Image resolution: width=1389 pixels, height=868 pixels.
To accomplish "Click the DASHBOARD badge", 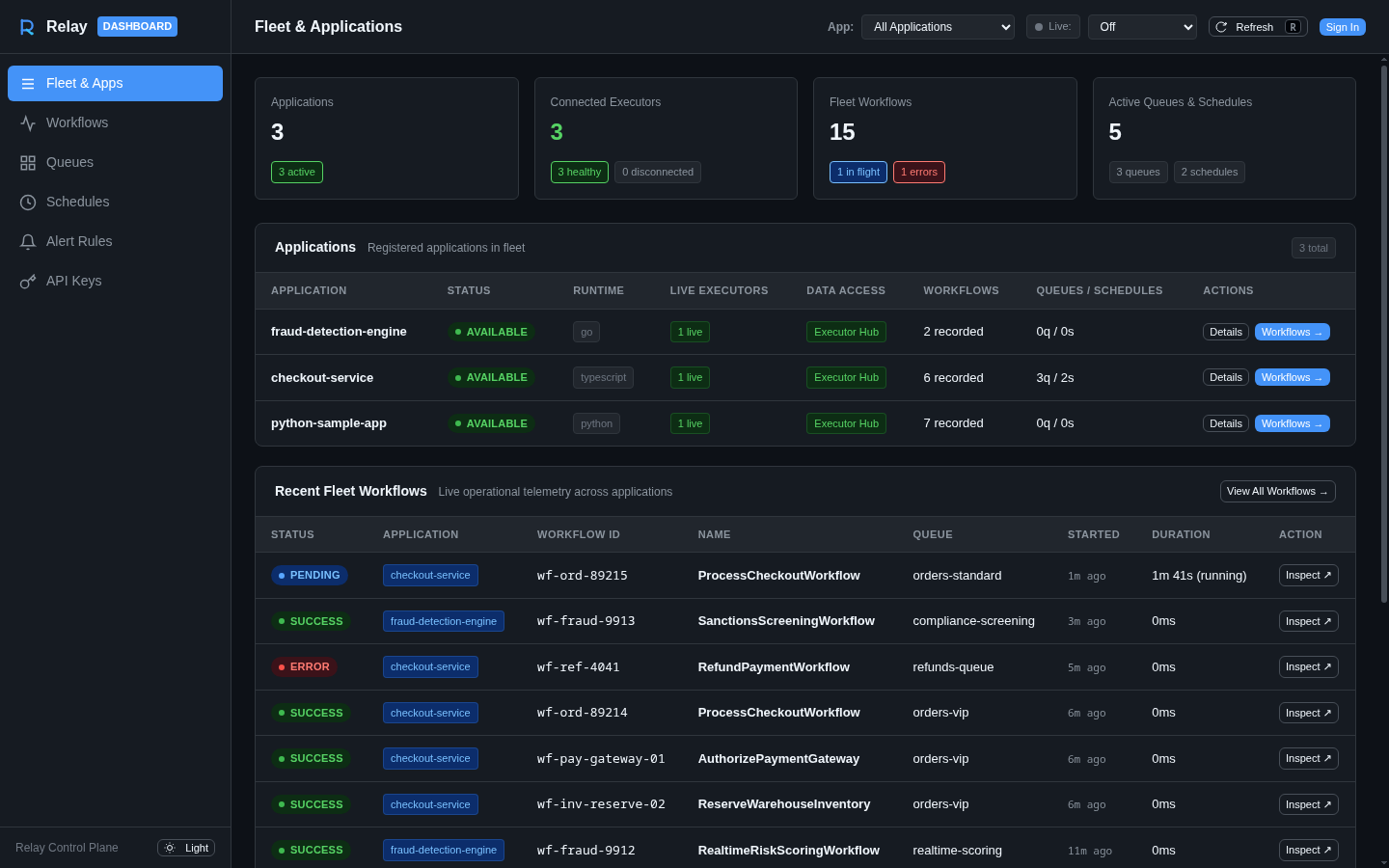I will (x=137, y=26).
